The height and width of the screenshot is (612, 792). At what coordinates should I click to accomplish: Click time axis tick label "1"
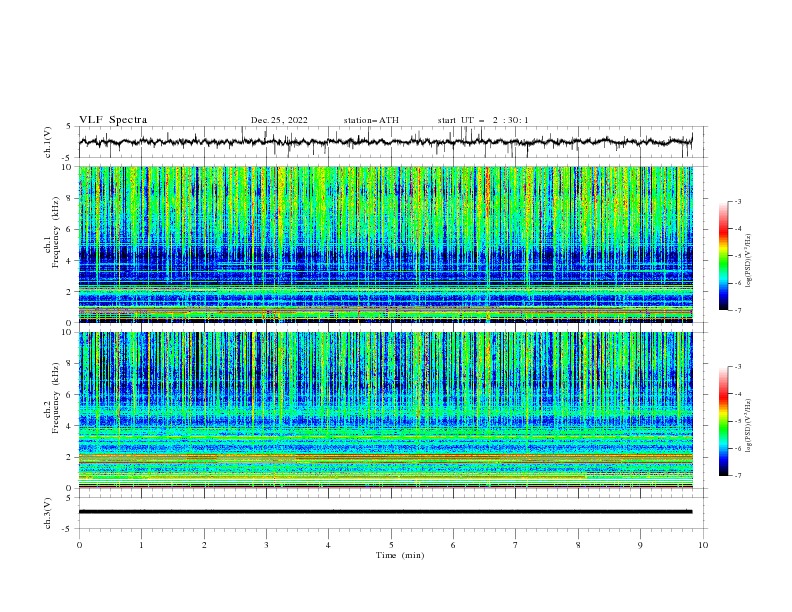coord(141,545)
